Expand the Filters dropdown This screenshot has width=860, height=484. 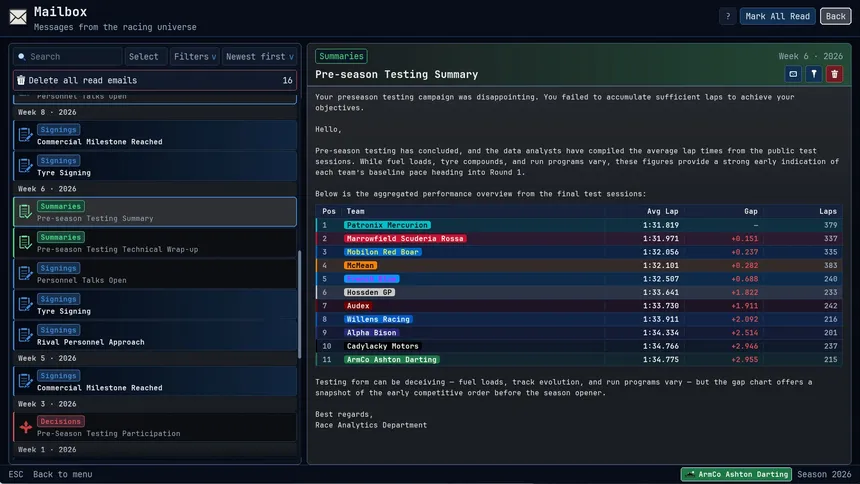pos(195,57)
